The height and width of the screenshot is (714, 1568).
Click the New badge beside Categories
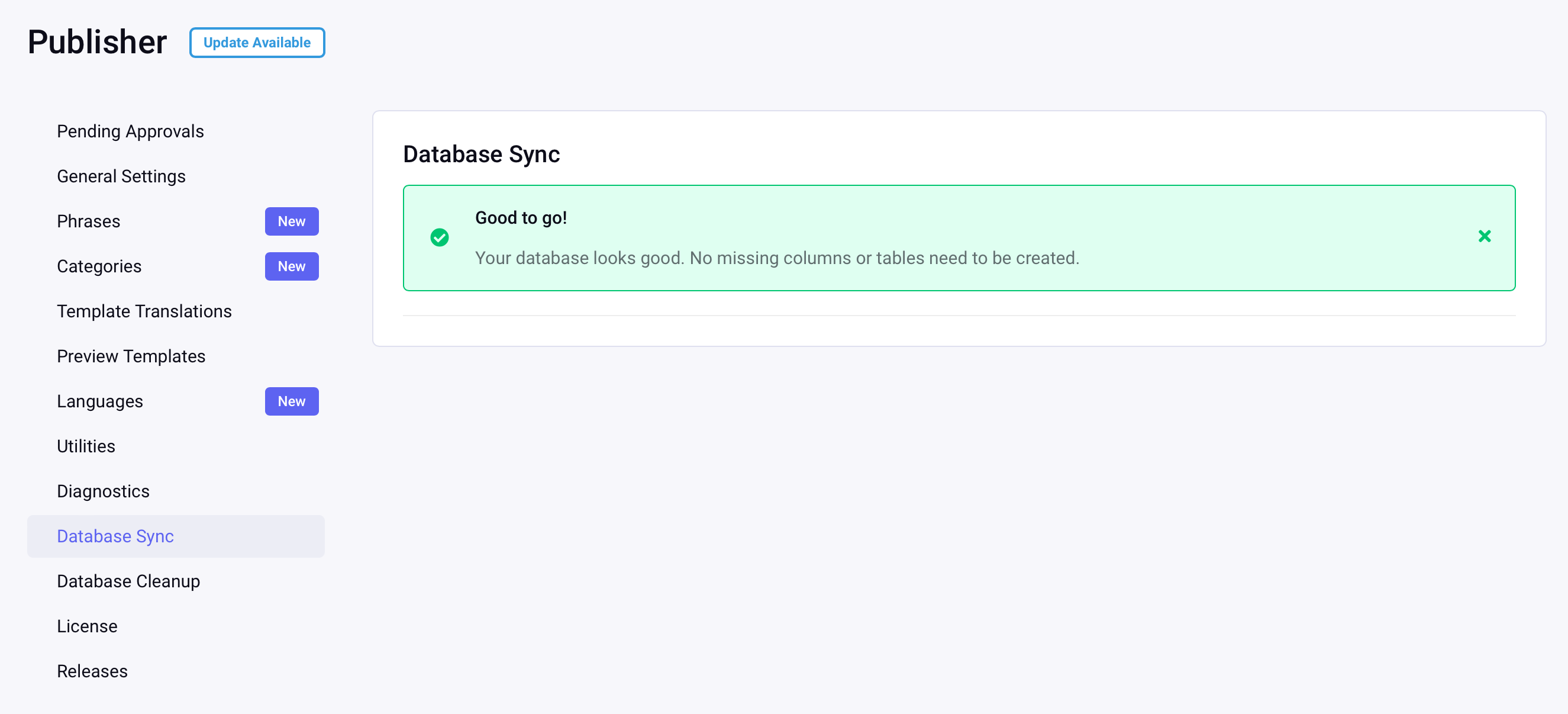click(292, 267)
